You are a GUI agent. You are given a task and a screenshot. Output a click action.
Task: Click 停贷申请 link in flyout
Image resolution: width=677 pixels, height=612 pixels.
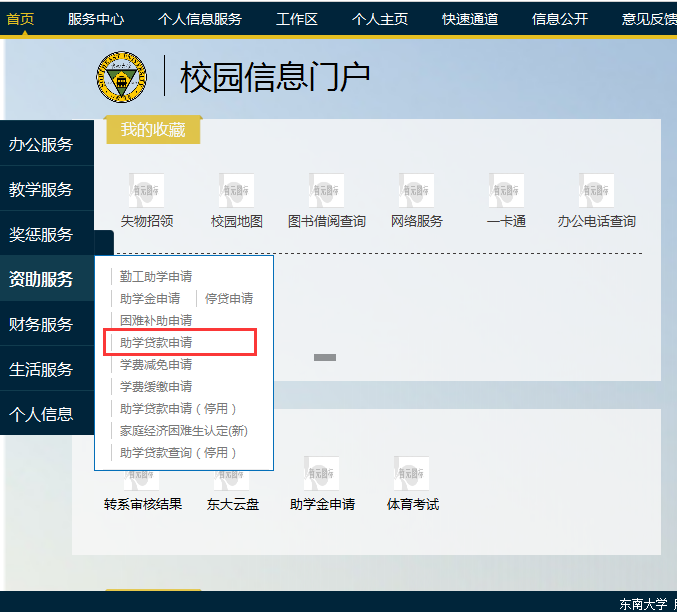coord(229,299)
